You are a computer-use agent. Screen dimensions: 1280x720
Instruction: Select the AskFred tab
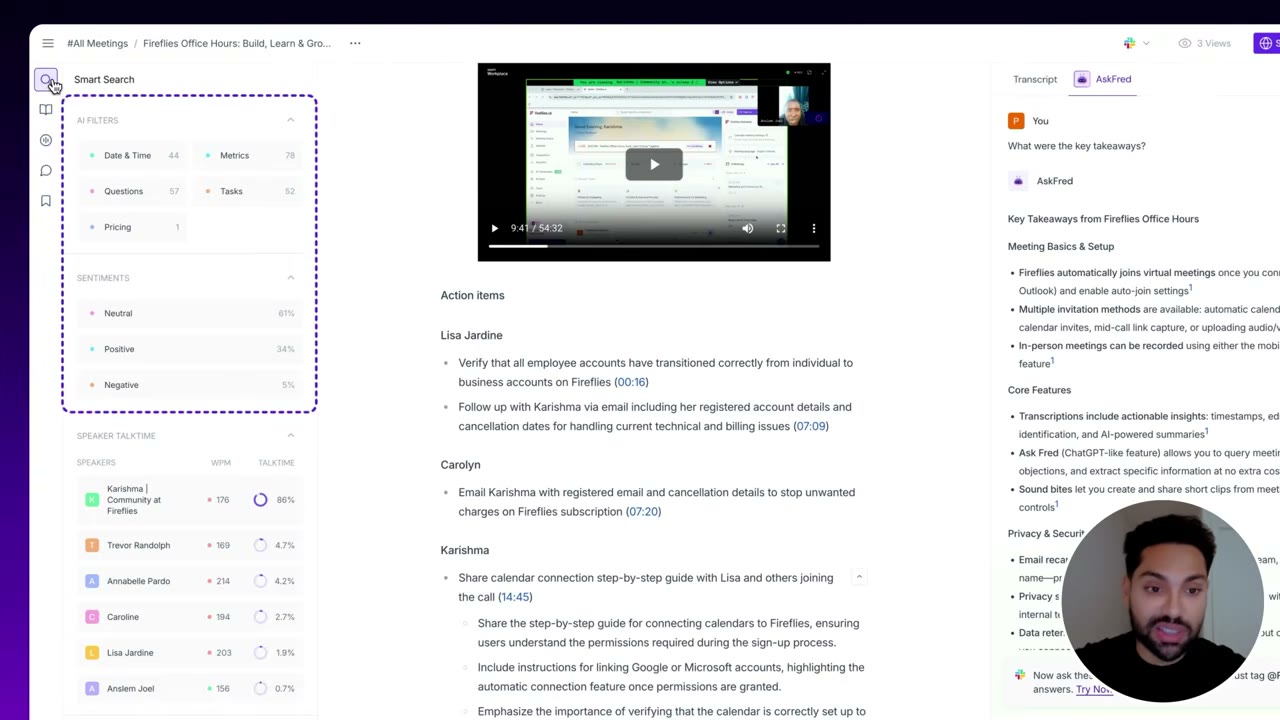[x=1104, y=79]
